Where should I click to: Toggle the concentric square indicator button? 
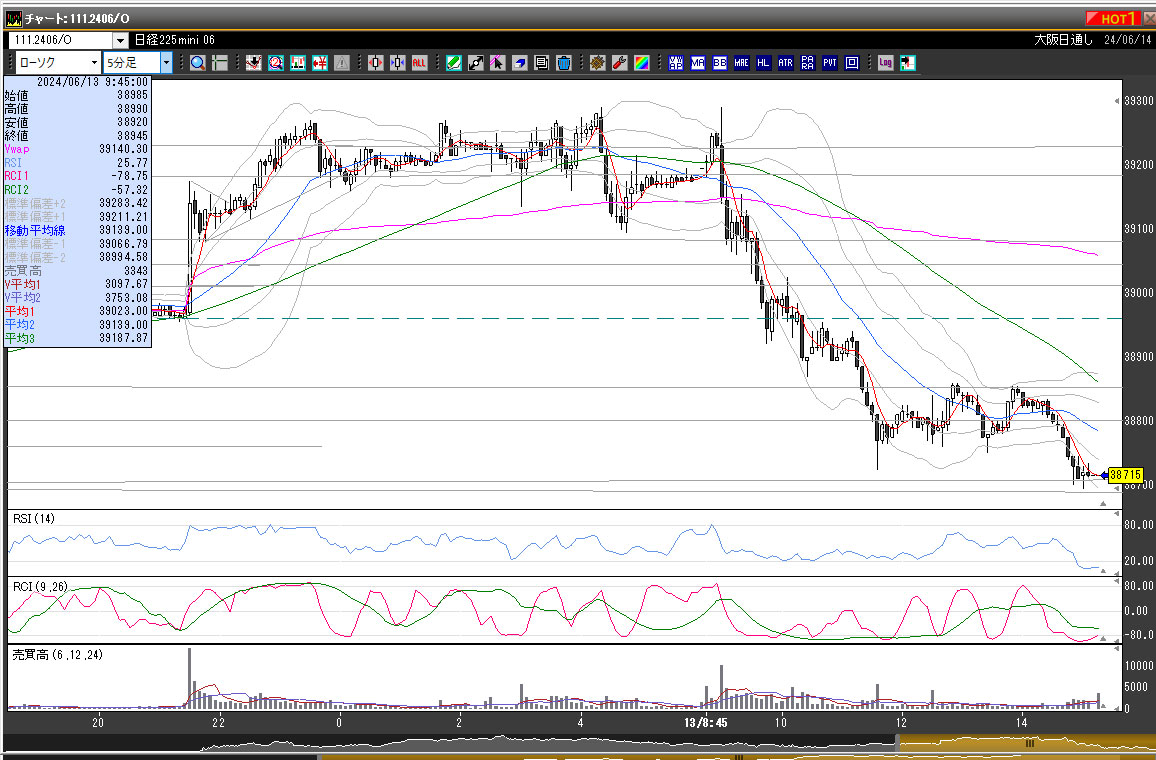(x=852, y=63)
